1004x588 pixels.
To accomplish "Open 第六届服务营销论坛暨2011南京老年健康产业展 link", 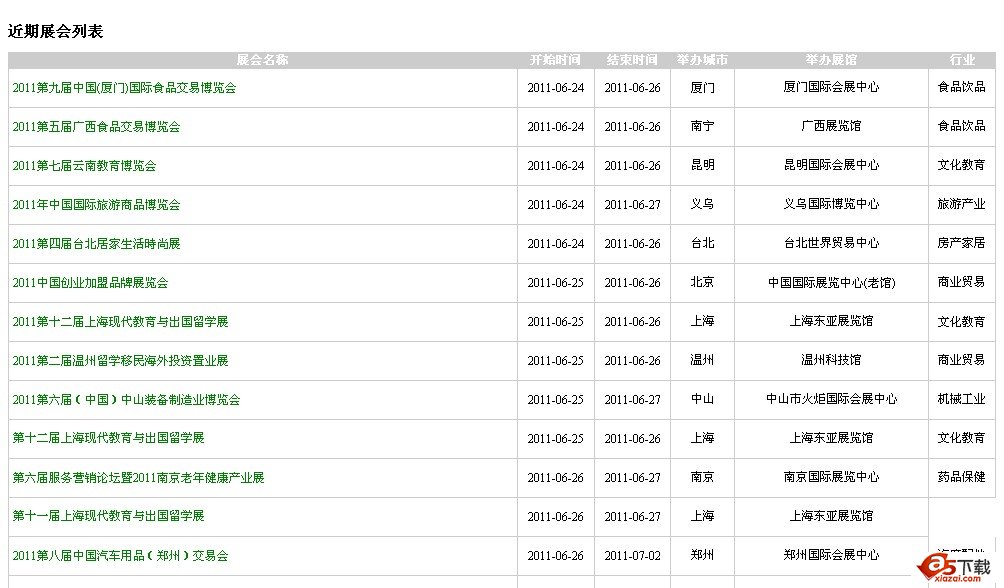I will (138, 478).
